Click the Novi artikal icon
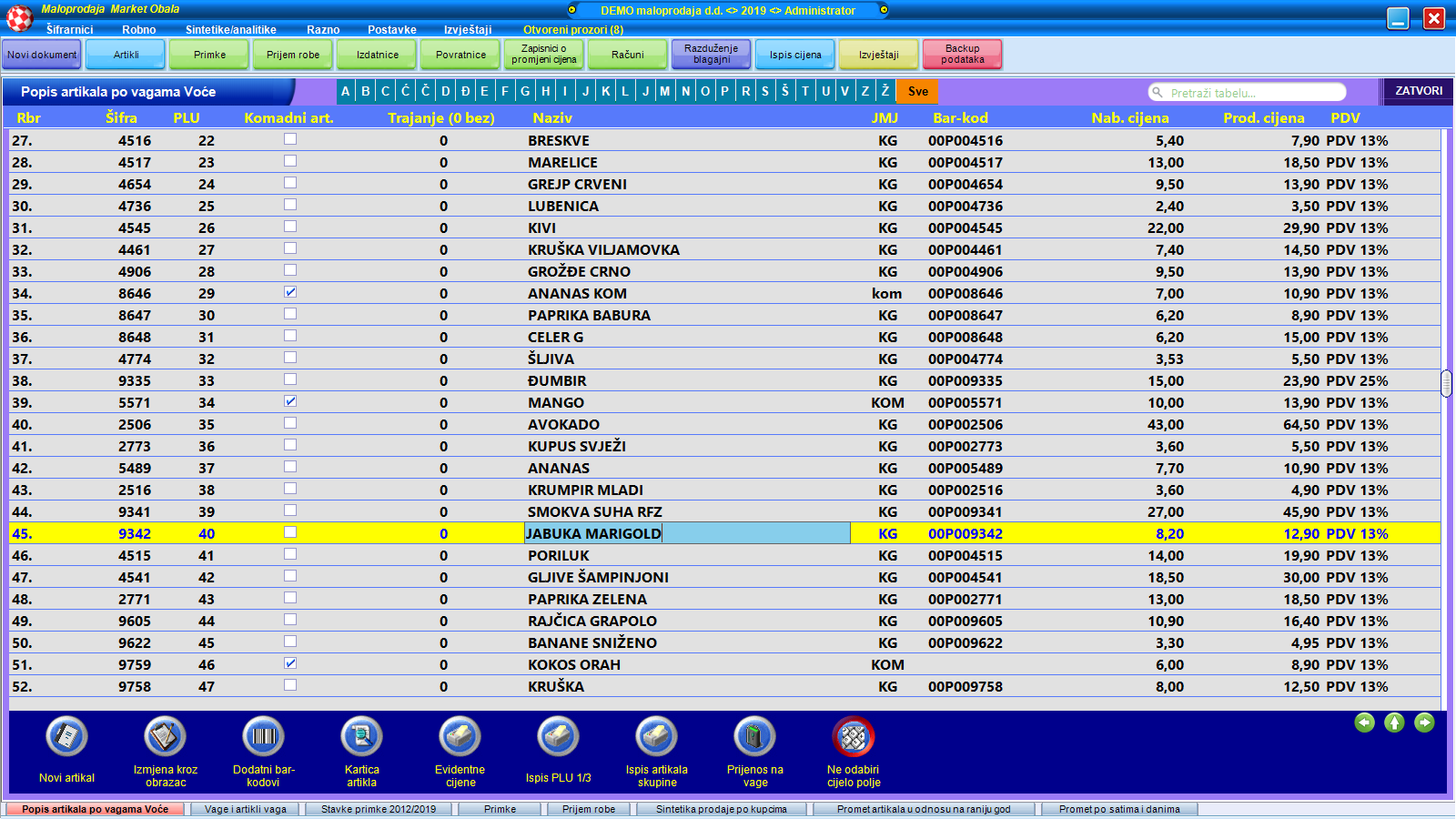Image resolution: width=1456 pixels, height=819 pixels. 66,736
